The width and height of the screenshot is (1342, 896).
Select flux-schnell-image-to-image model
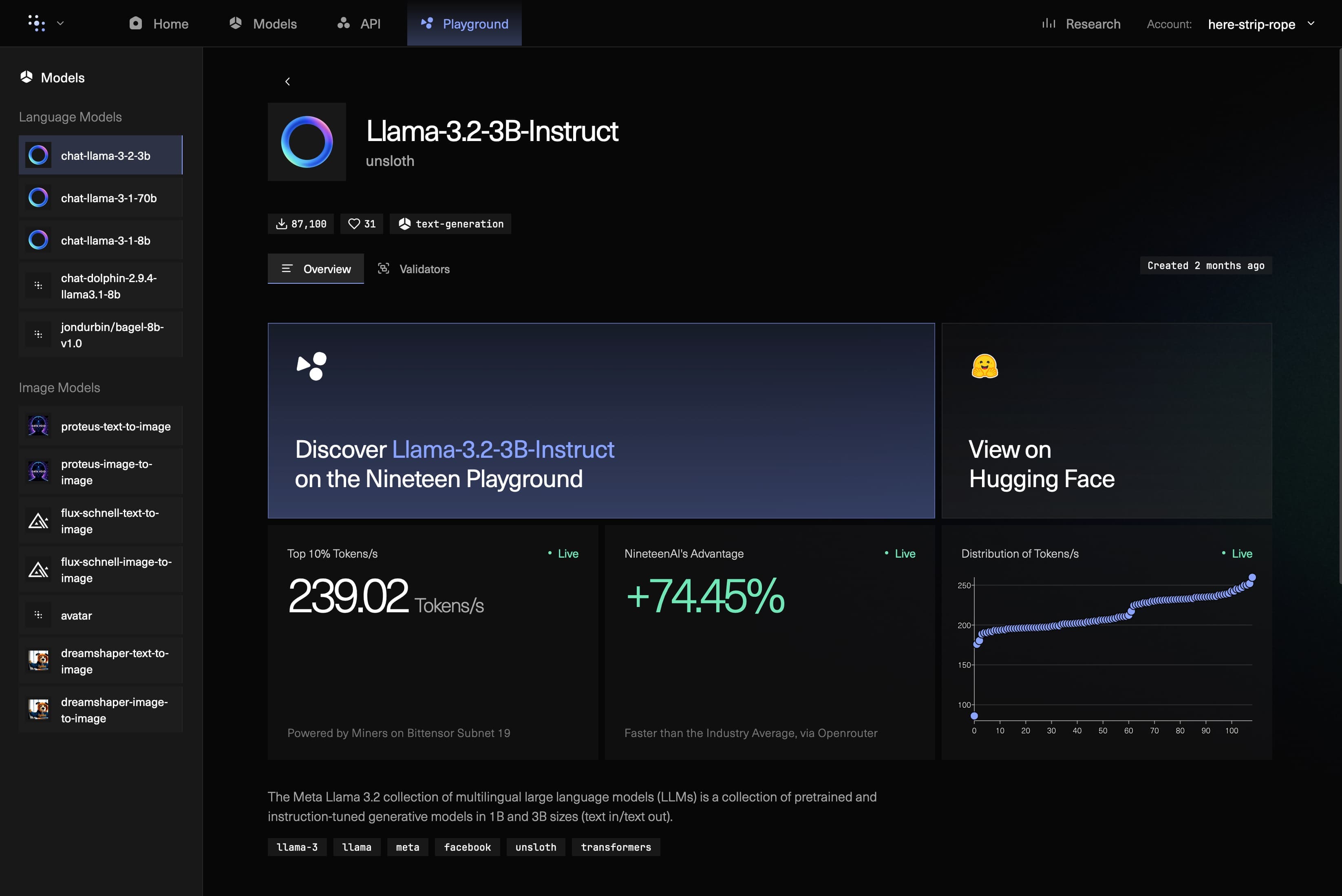(x=101, y=570)
